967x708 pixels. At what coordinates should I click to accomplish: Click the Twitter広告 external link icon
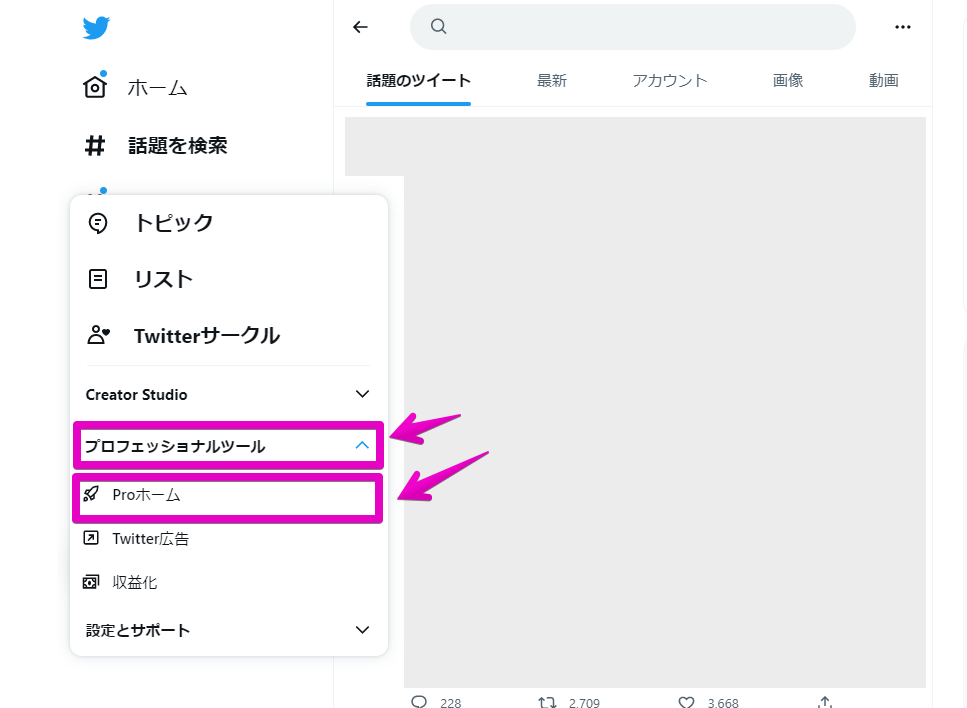coord(91,538)
